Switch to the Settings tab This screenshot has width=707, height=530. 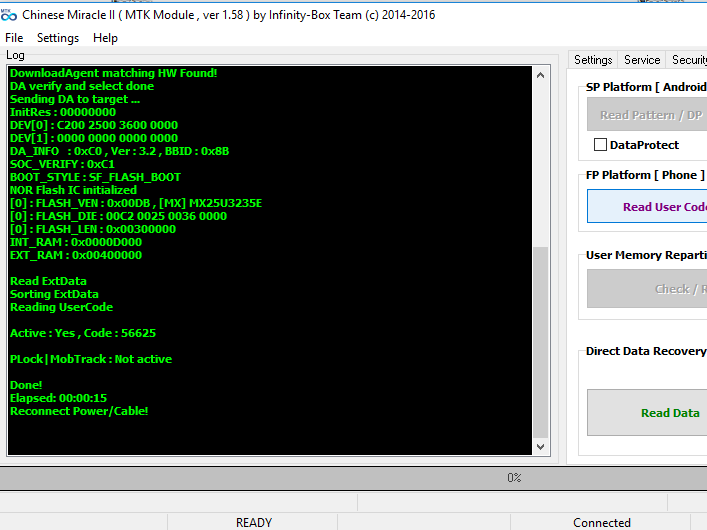point(593,60)
